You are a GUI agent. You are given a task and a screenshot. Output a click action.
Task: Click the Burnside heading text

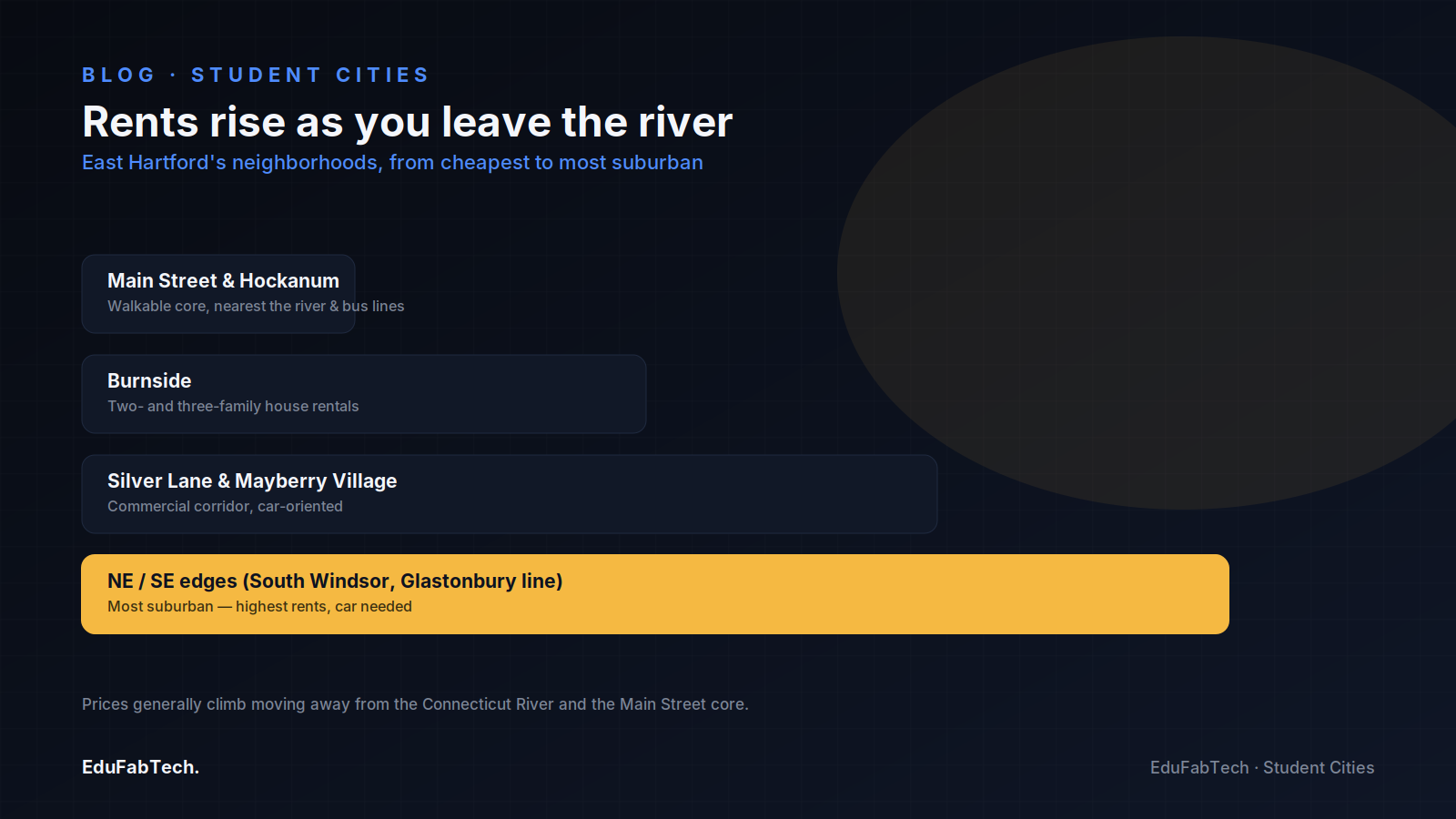click(149, 380)
